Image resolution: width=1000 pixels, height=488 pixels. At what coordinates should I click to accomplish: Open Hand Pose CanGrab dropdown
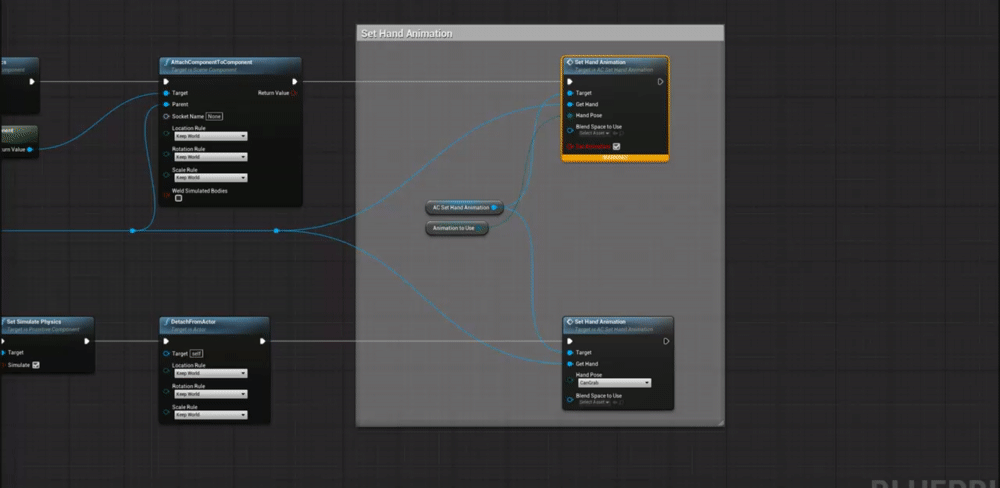(614, 383)
